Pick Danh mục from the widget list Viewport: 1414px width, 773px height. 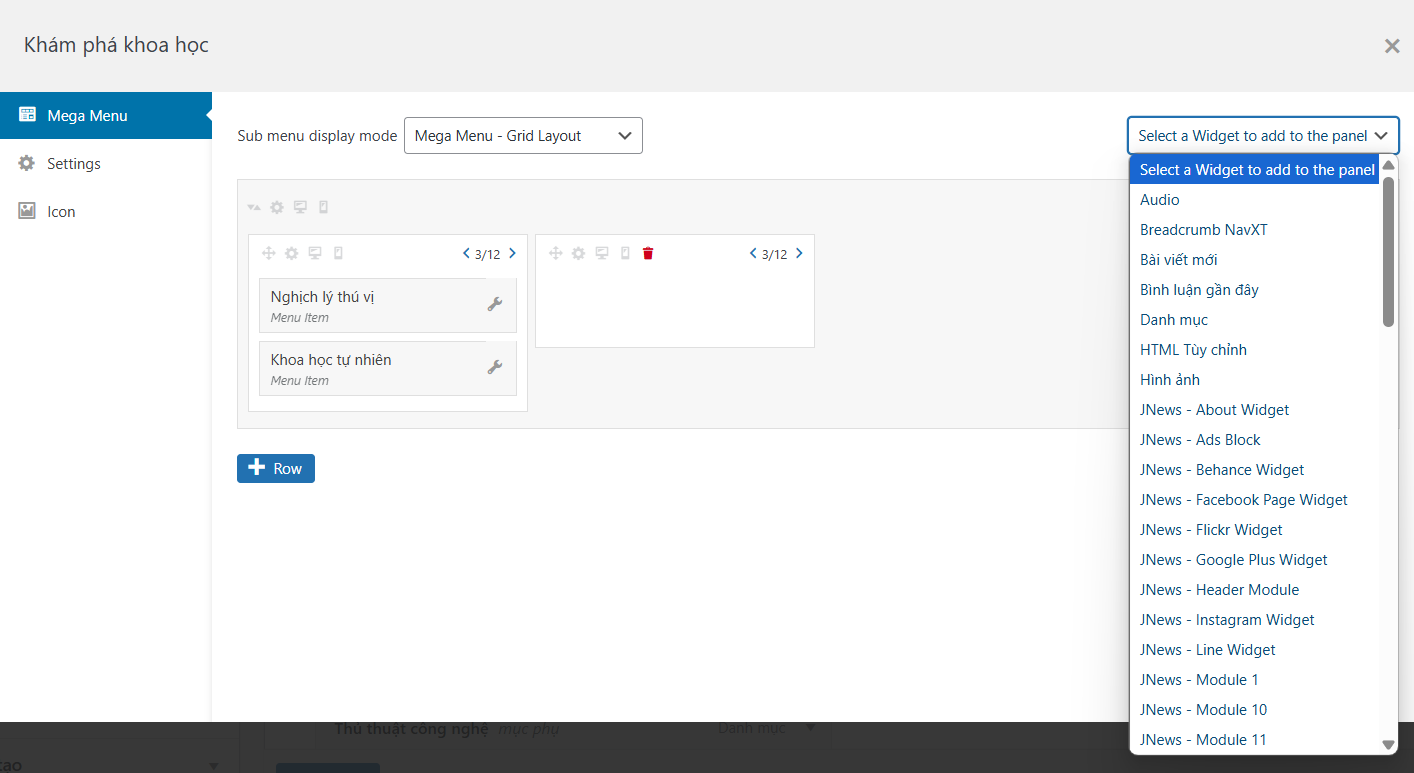click(x=1255, y=320)
